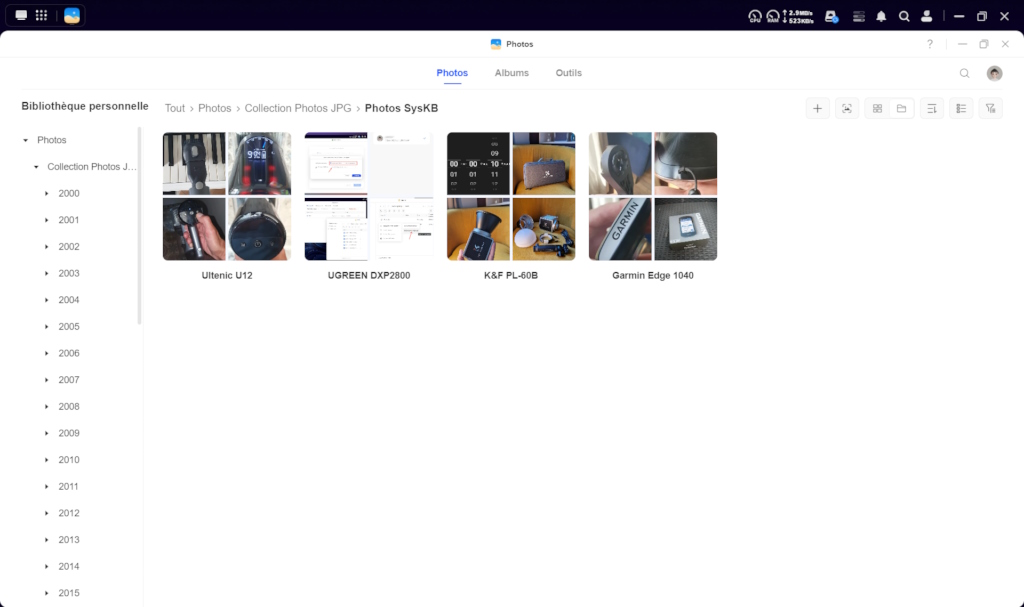The height and width of the screenshot is (607, 1024).
Task: Open the Garmin Edge 1040 folder thumbnail
Action: point(652,196)
